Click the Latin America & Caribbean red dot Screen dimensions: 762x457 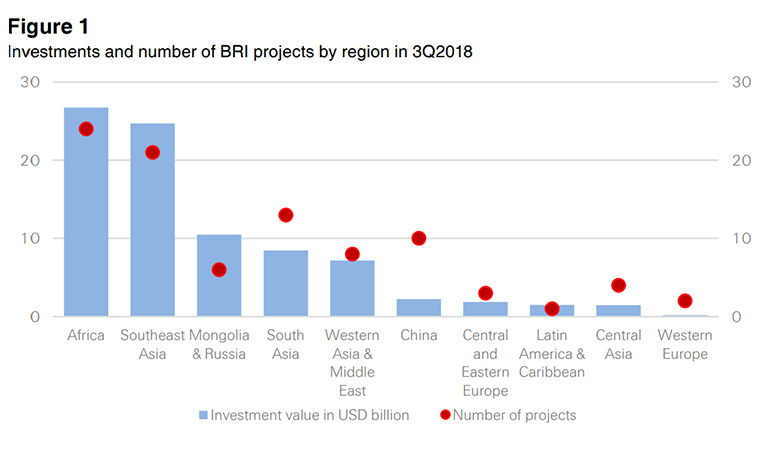[551, 309]
